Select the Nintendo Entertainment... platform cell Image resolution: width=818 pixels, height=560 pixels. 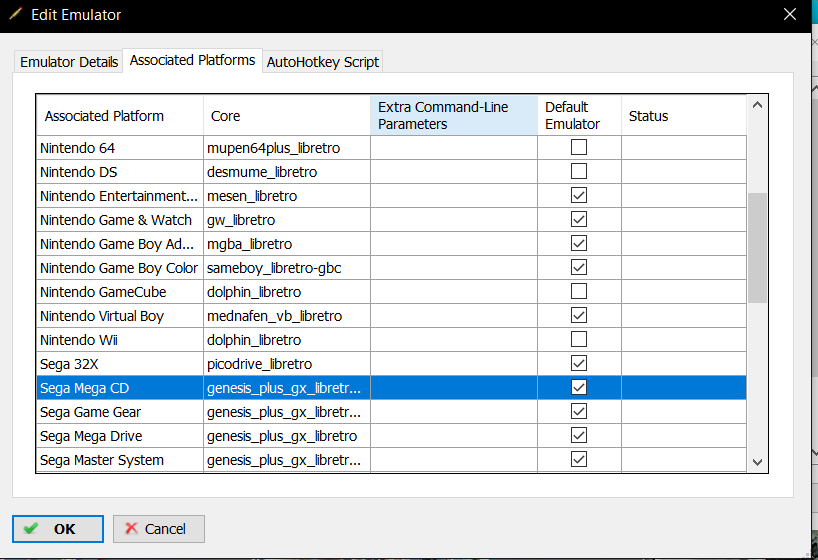click(x=119, y=196)
